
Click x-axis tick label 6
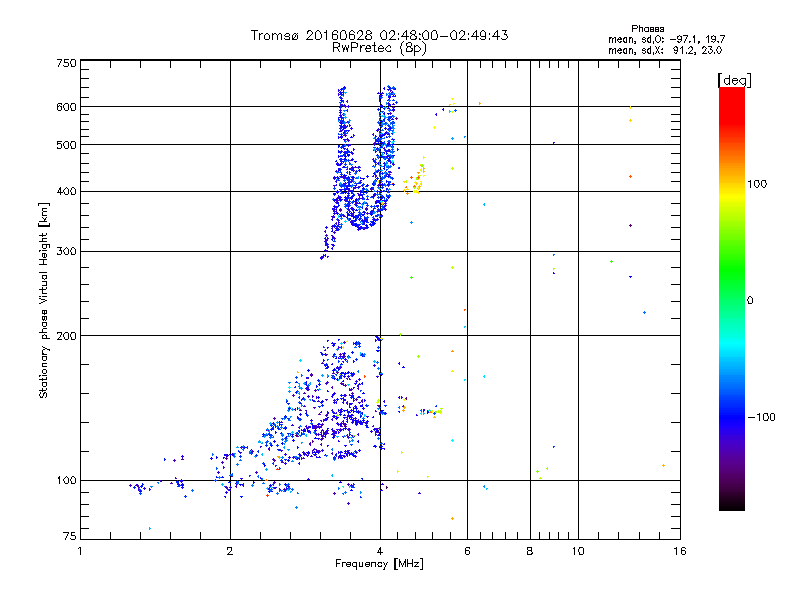pyautogui.click(x=467, y=551)
